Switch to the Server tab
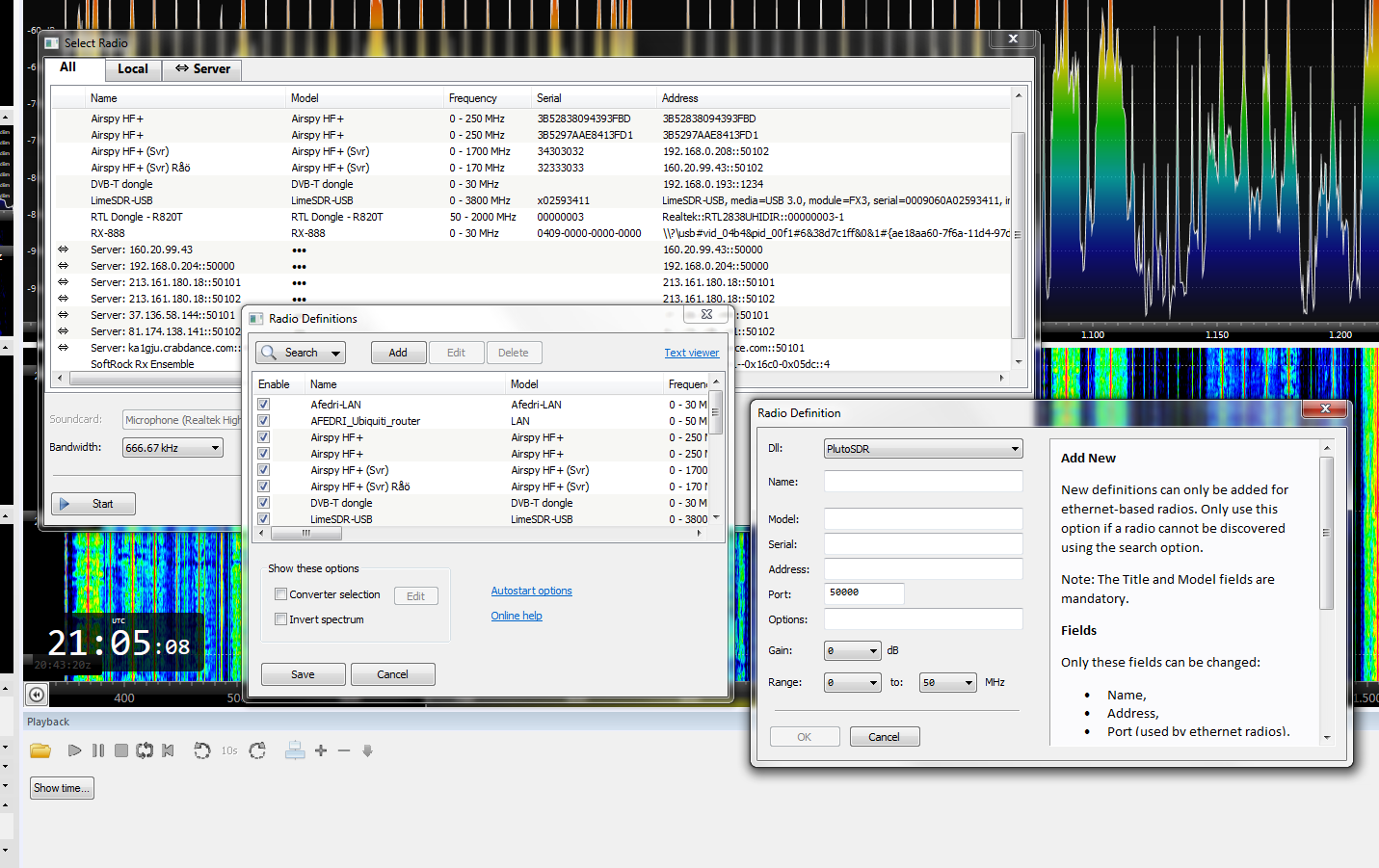 click(x=202, y=69)
